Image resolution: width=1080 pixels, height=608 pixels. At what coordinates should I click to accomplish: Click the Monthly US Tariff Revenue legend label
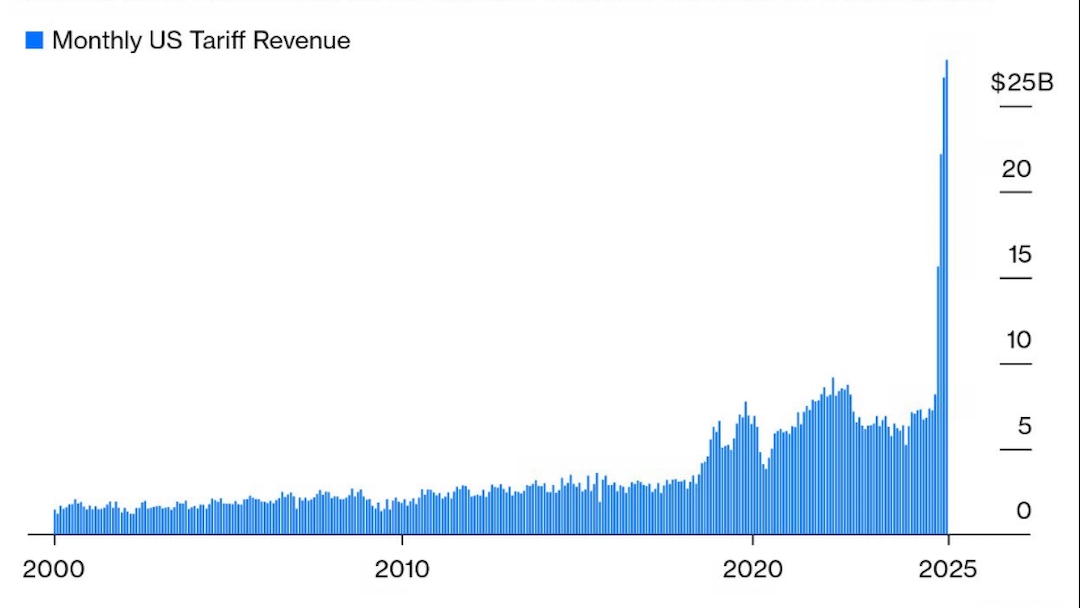pyautogui.click(x=201, y=41)
